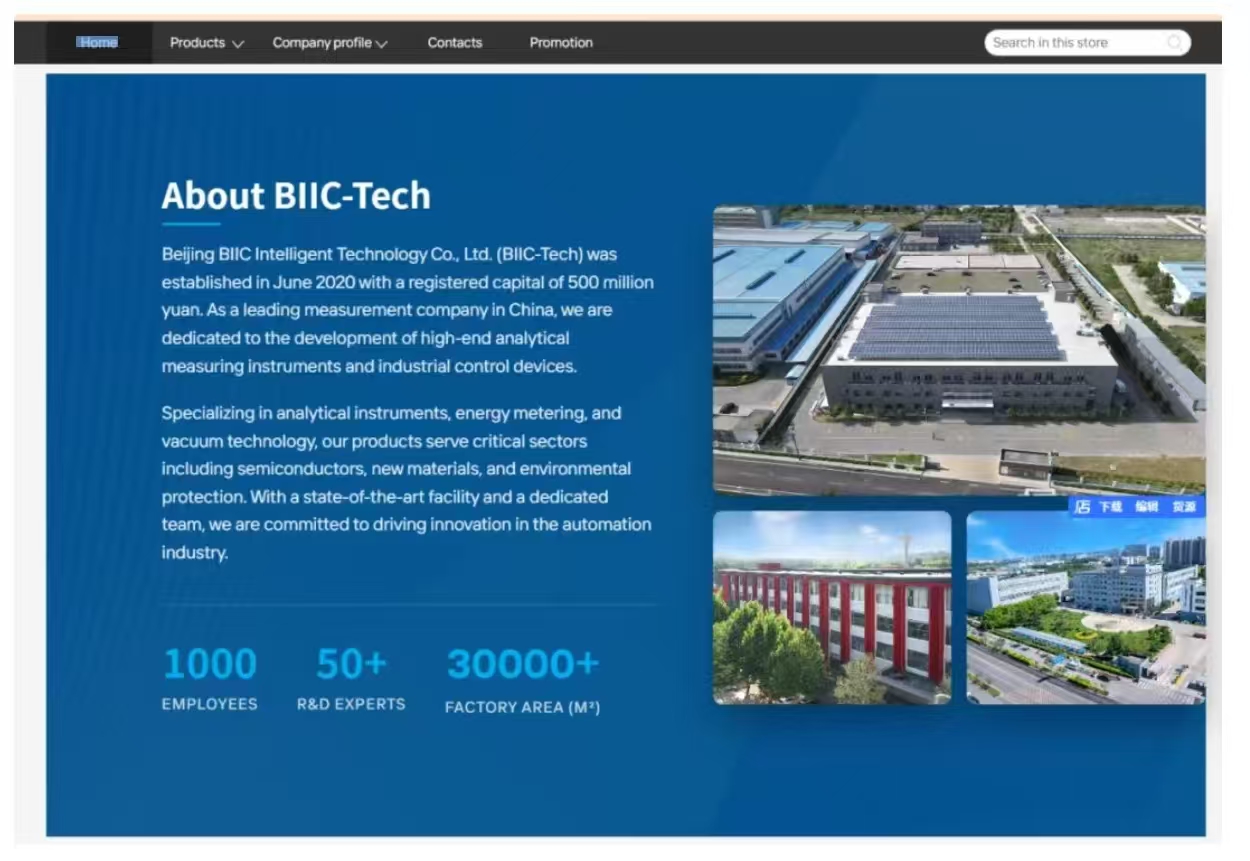Click the search magnifier icon
Image resolution: width=1250 pixels, height=861 pixels.
[x=1175, y=43]
